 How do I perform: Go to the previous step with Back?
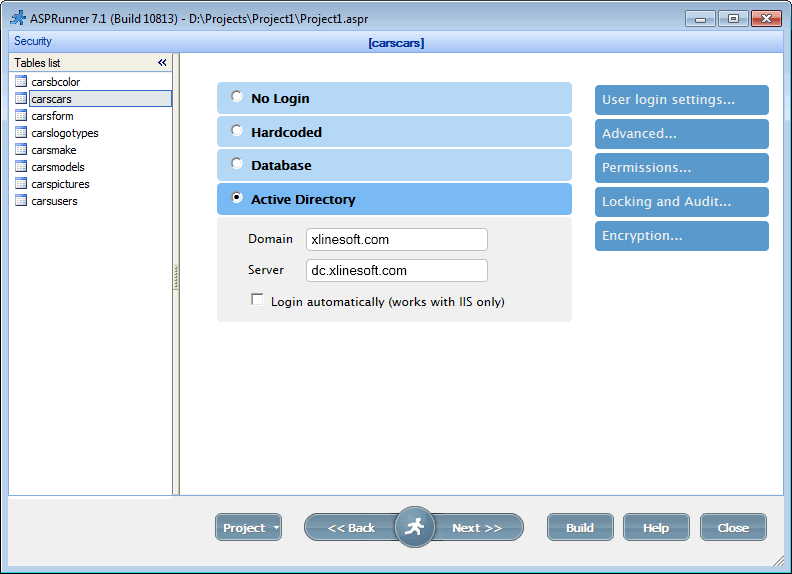(x=351, y=528)
